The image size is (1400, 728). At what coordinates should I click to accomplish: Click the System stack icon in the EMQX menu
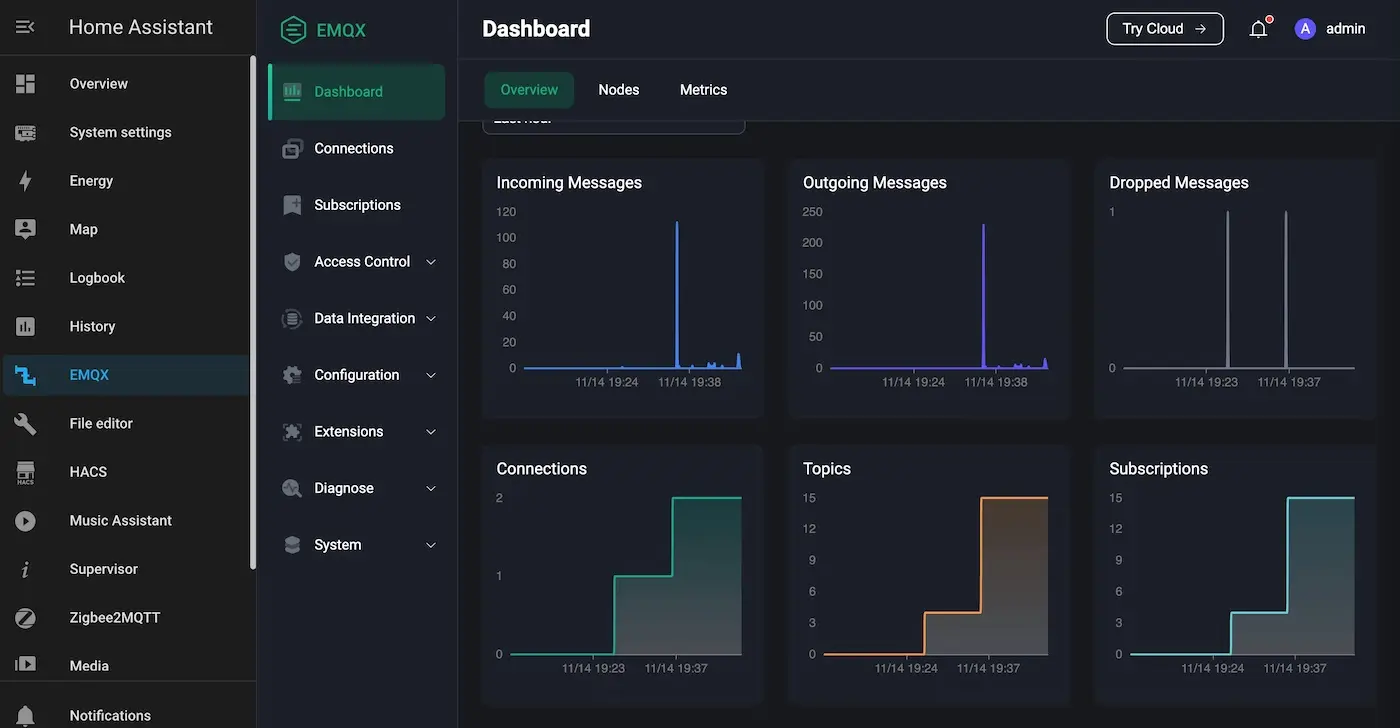click(x=292, y=545)
